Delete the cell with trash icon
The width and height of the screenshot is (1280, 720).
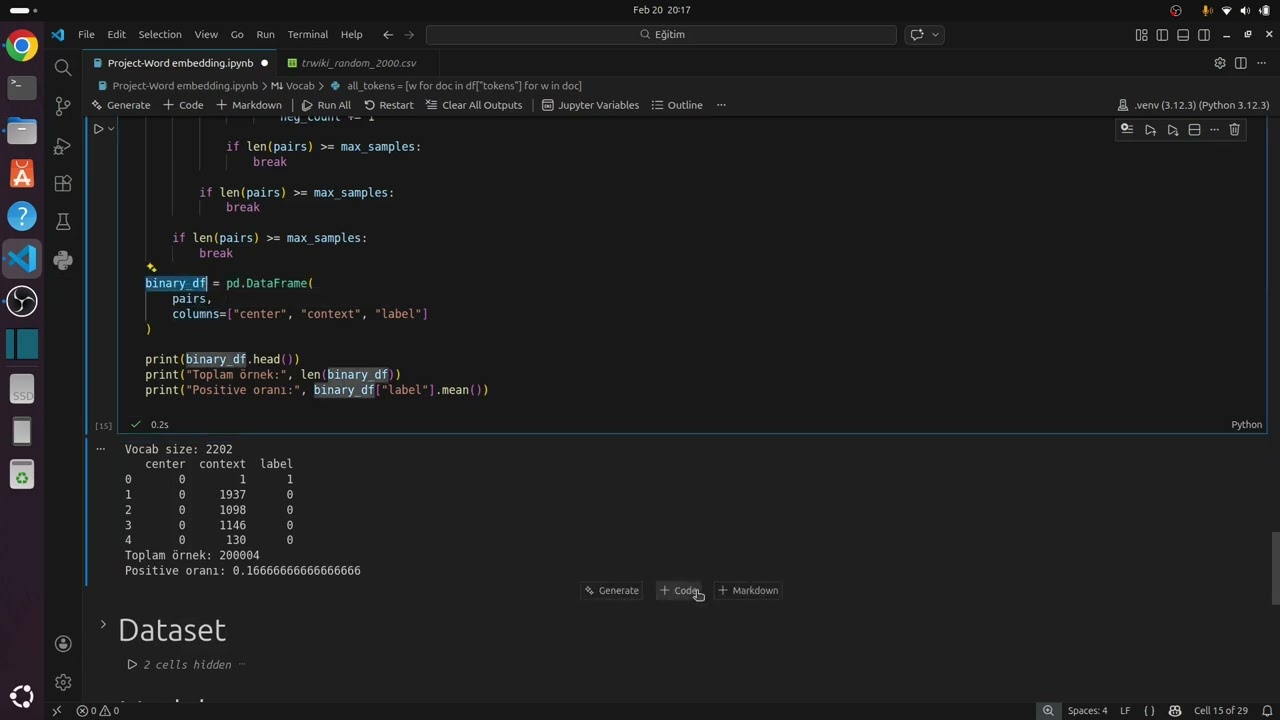click(x=1234, y=129)
